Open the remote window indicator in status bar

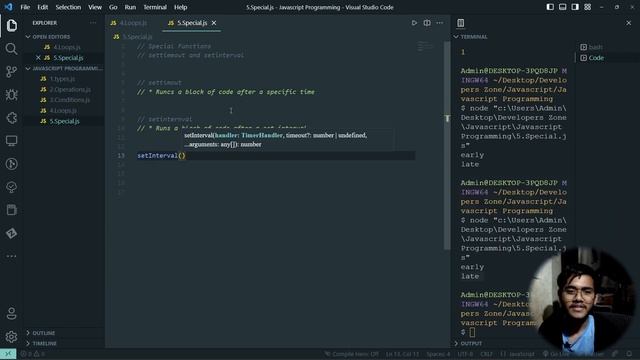click(x=8, y=354)
